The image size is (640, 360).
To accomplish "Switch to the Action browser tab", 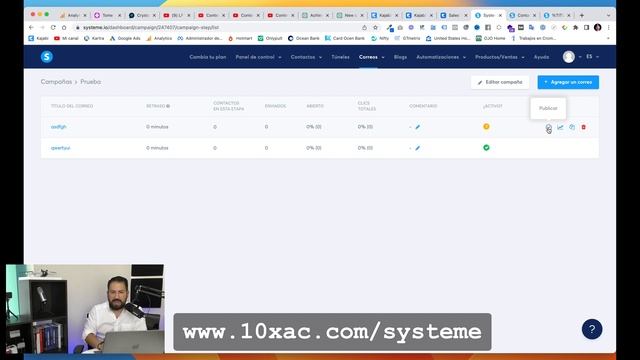I will (x=315, y=15).
